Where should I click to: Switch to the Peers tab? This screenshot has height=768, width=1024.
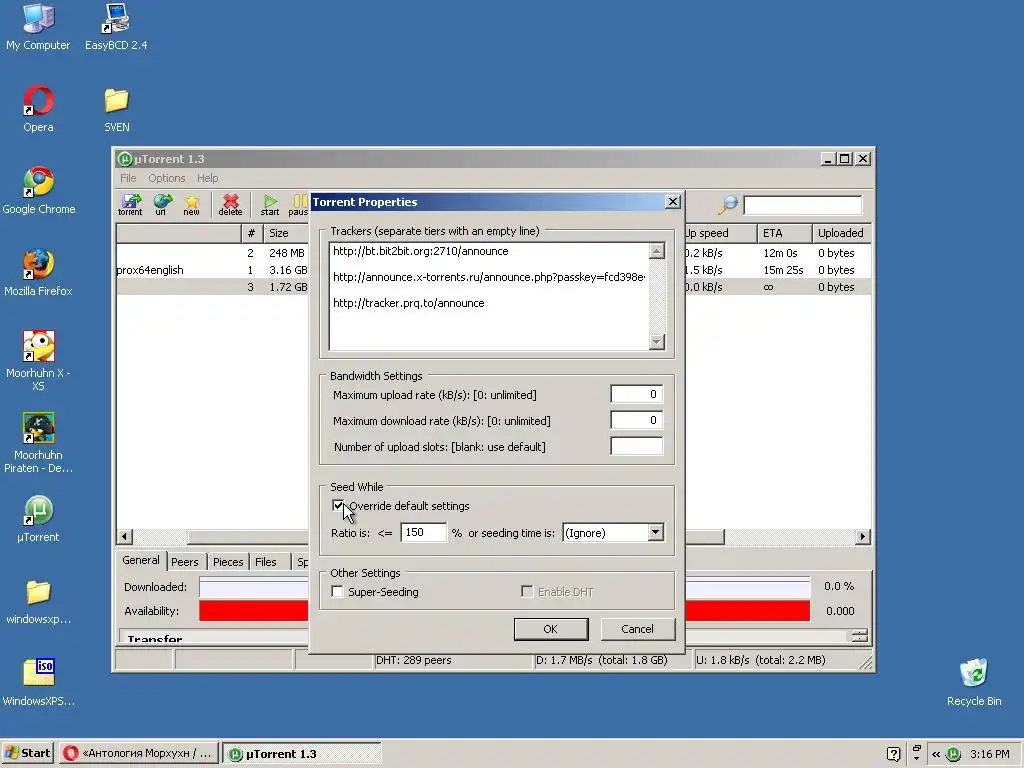point(185,562)
